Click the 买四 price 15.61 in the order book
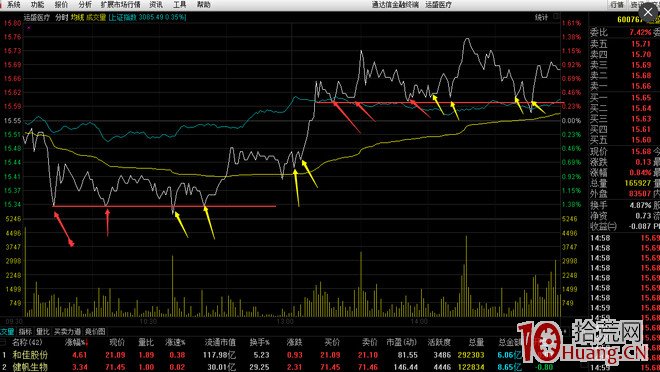Viewport: 660px width, 372px height. click(641, 129)
